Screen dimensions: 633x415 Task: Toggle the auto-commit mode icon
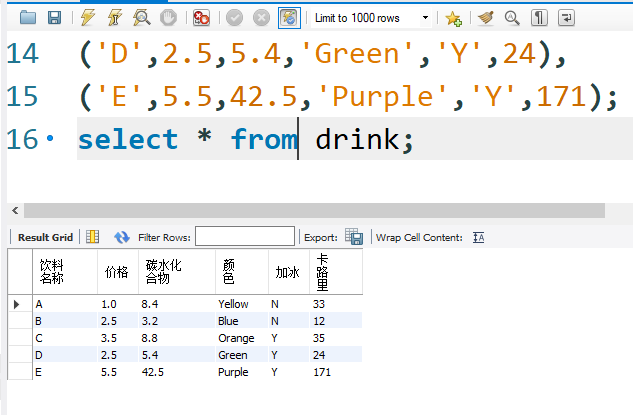tap(288, 18)
